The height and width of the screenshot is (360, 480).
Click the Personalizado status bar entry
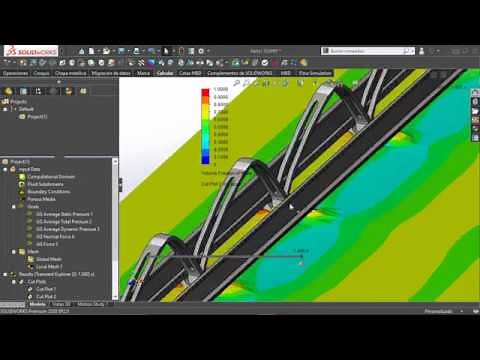[x=438, y=311]
